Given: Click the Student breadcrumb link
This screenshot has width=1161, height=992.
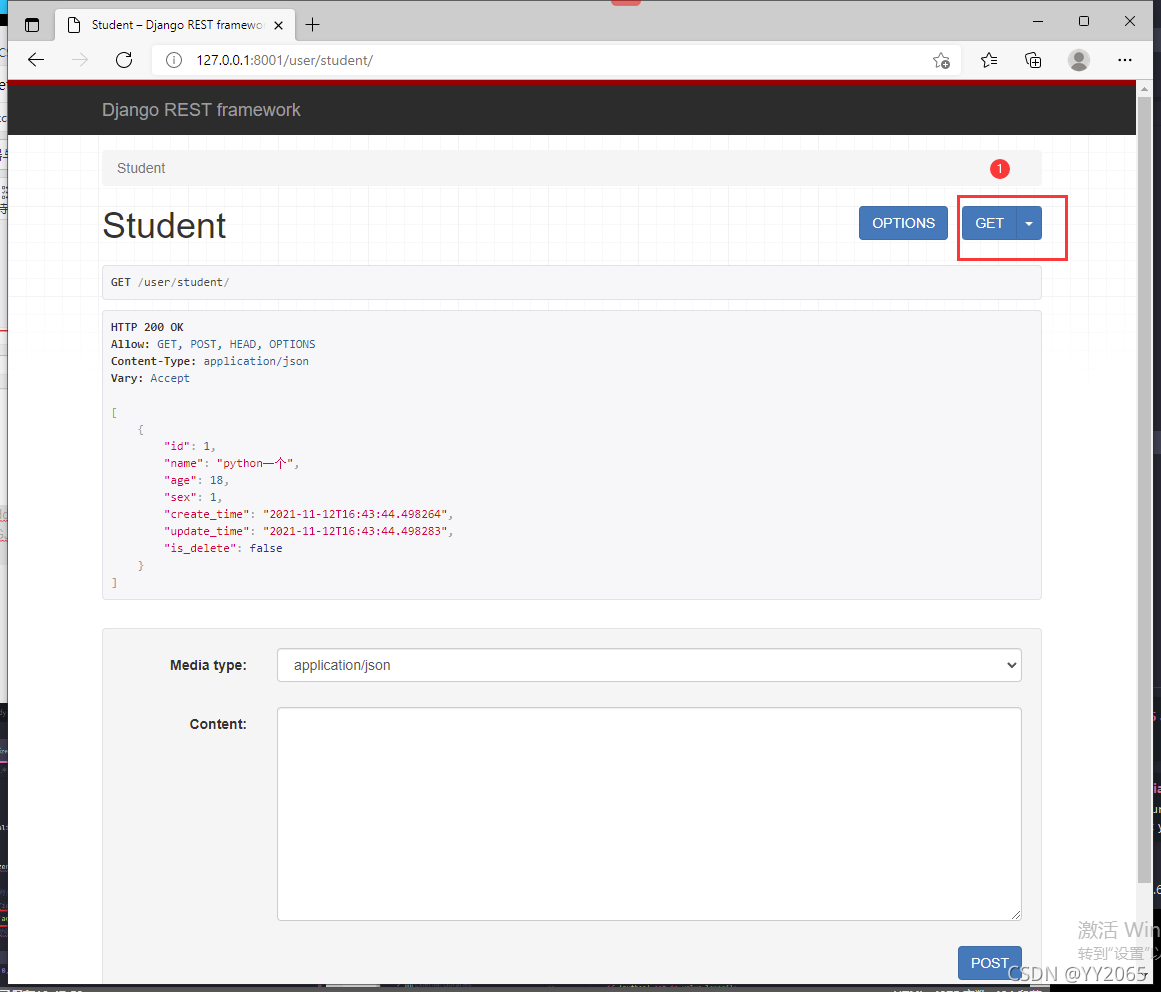Looking at the screenshot, I should coord(141,169).
